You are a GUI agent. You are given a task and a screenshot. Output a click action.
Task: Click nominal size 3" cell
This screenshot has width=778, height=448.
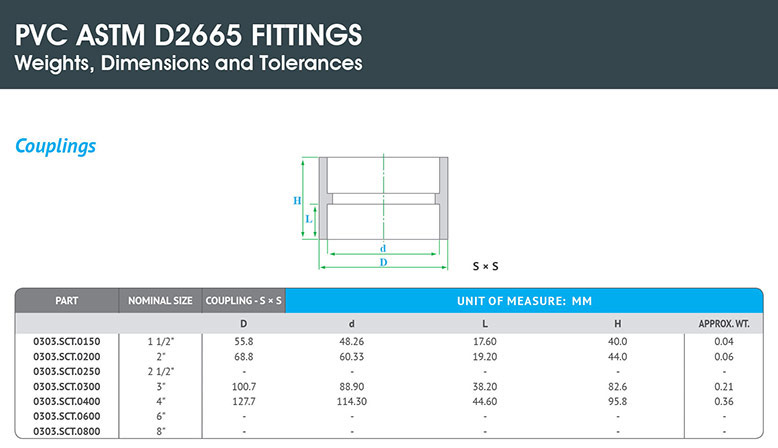click(161, 386)
